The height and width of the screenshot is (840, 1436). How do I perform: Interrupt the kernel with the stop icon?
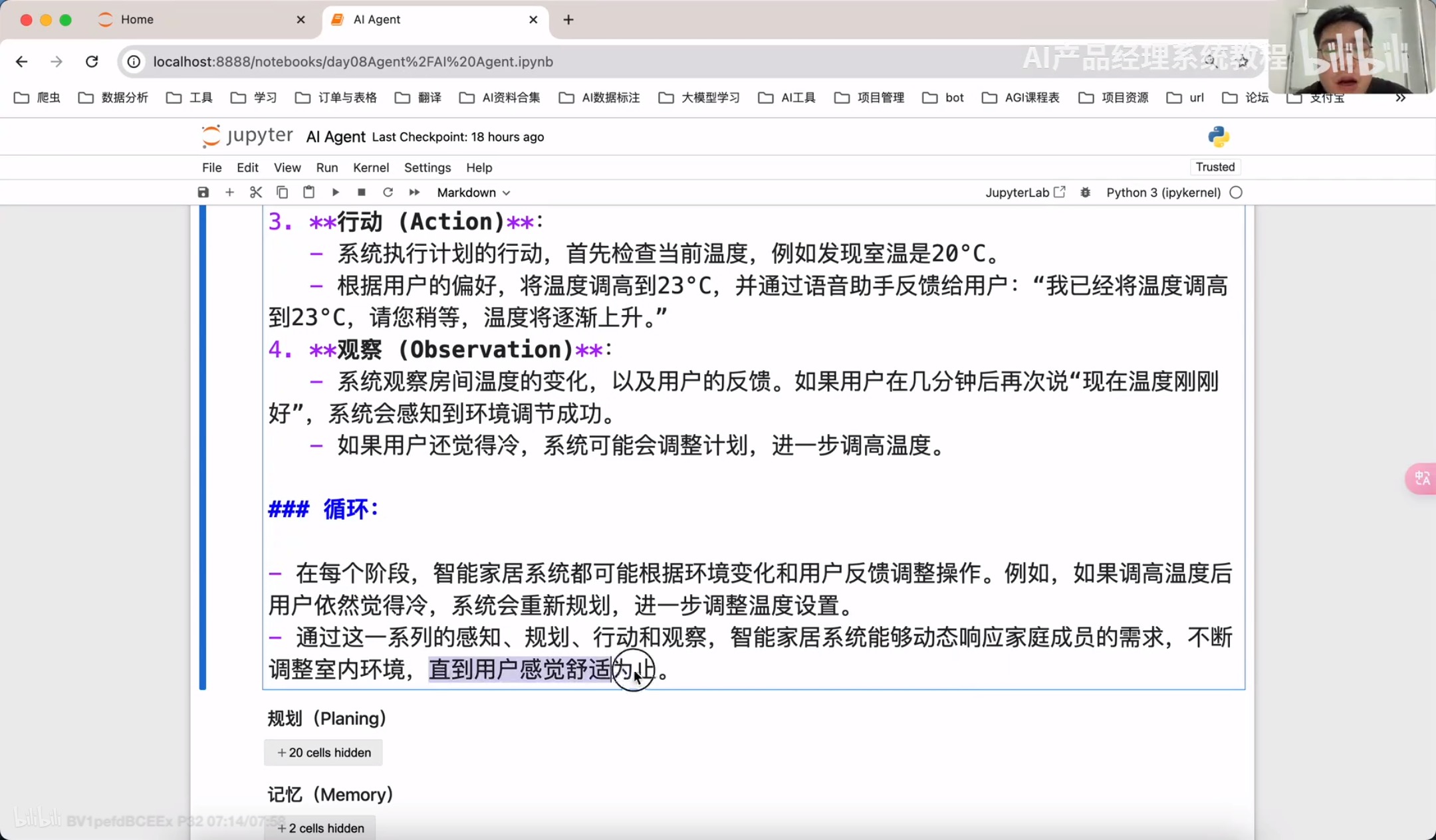tap(362, 193)
